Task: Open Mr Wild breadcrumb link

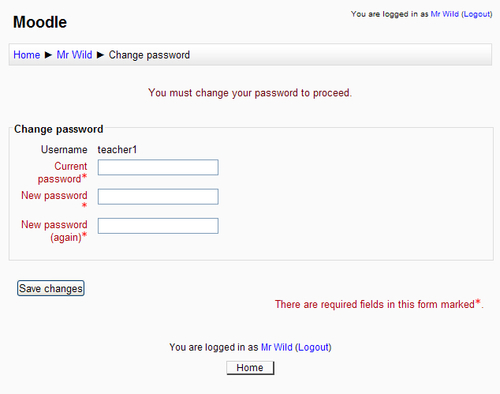Action: [x=74, y=55]
